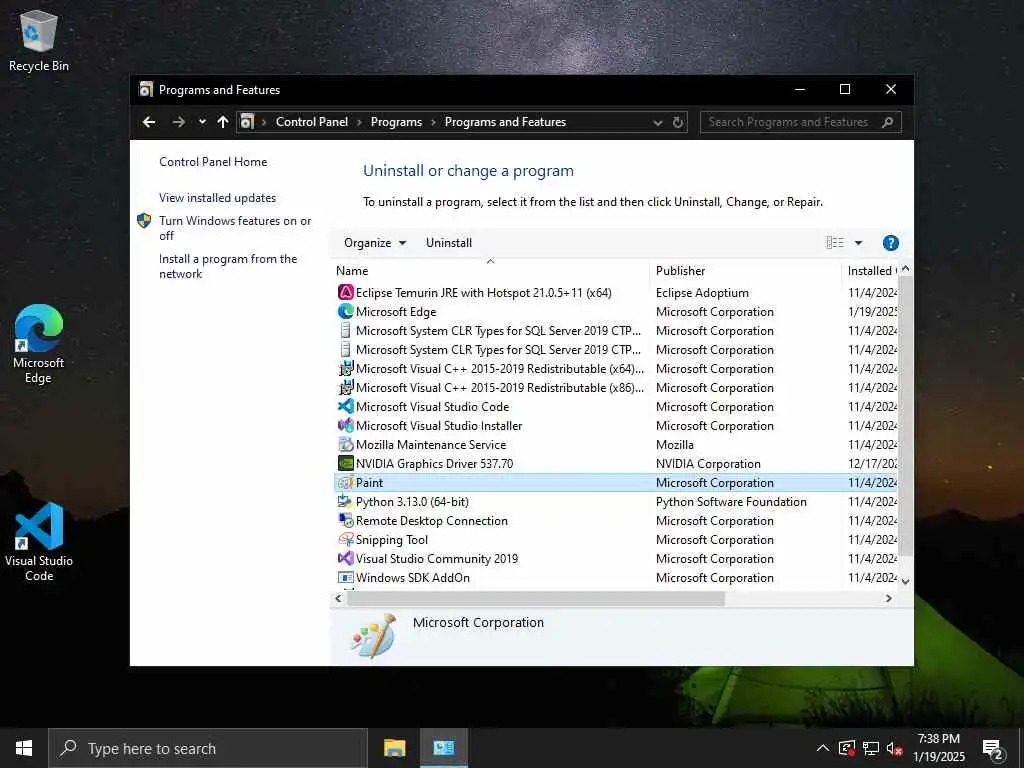Click the Refresh icon in address bar
The image size is (1024, 768).
(678, 122)
